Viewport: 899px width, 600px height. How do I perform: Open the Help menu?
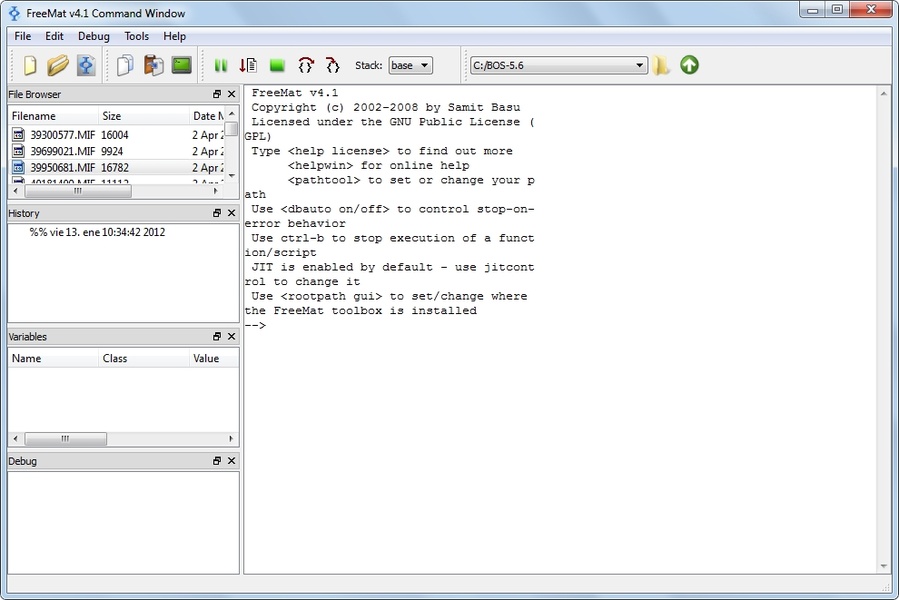[x=174, y=36]
